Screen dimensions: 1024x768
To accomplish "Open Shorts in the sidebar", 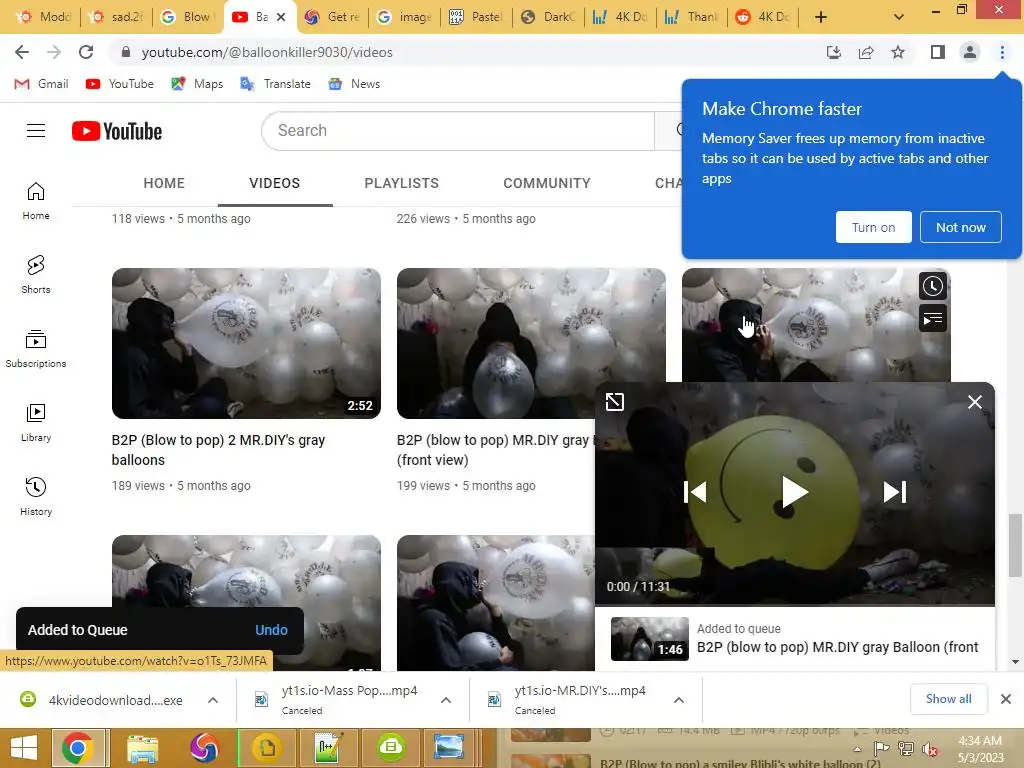I will tap(36, 275).
